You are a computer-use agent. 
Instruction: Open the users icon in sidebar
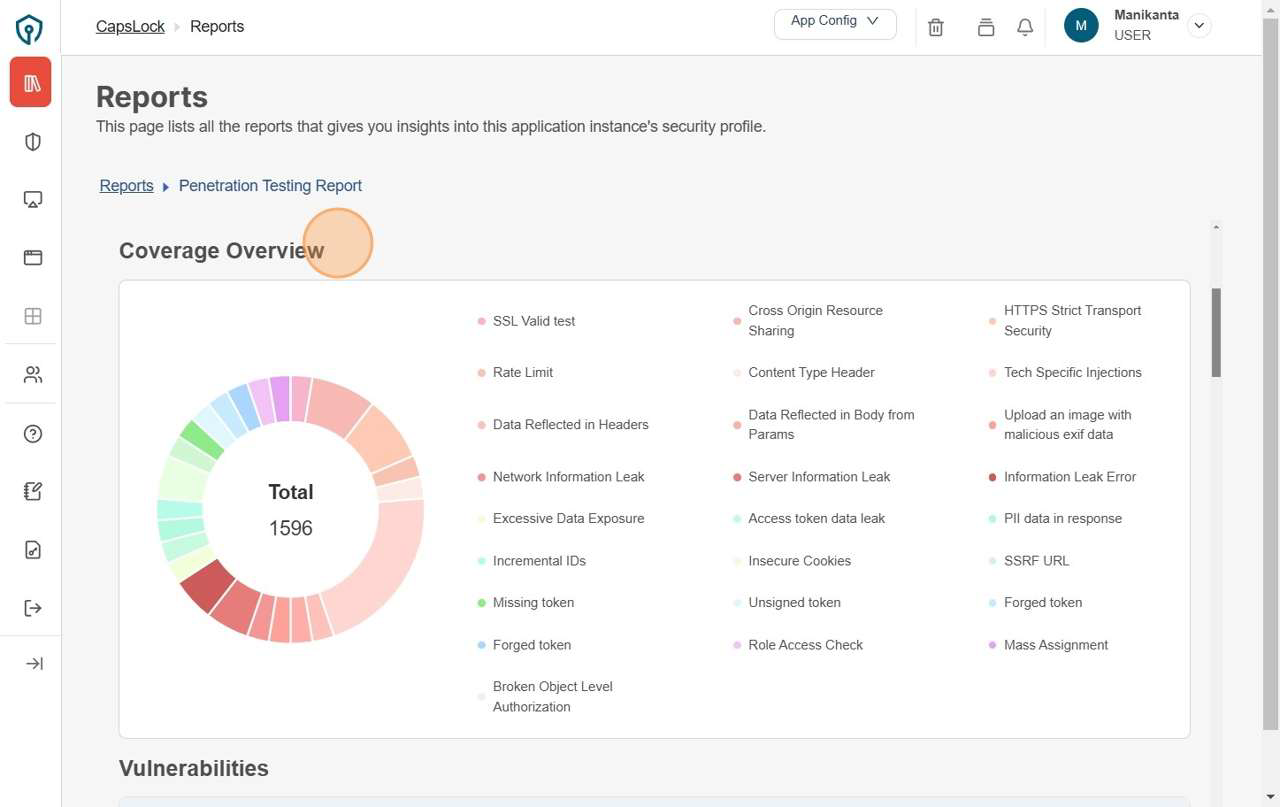point(33,375)
